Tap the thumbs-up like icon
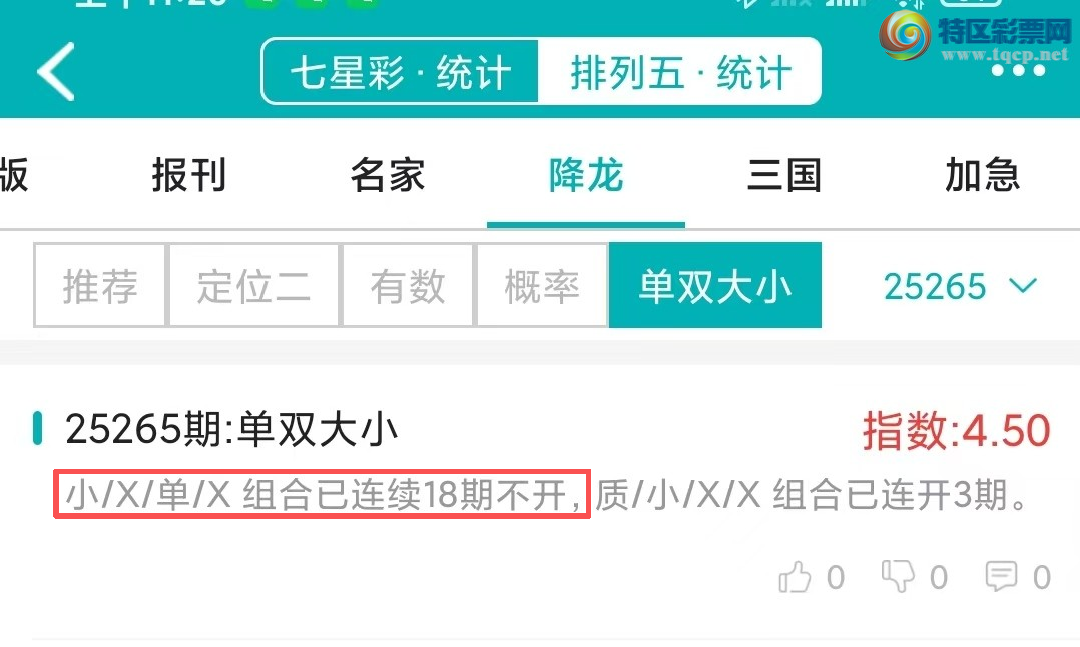 [x=795, y=577]
